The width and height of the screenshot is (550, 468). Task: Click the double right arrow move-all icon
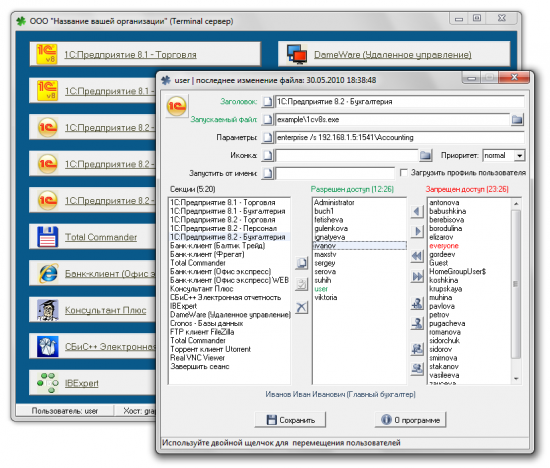point(417,277)
